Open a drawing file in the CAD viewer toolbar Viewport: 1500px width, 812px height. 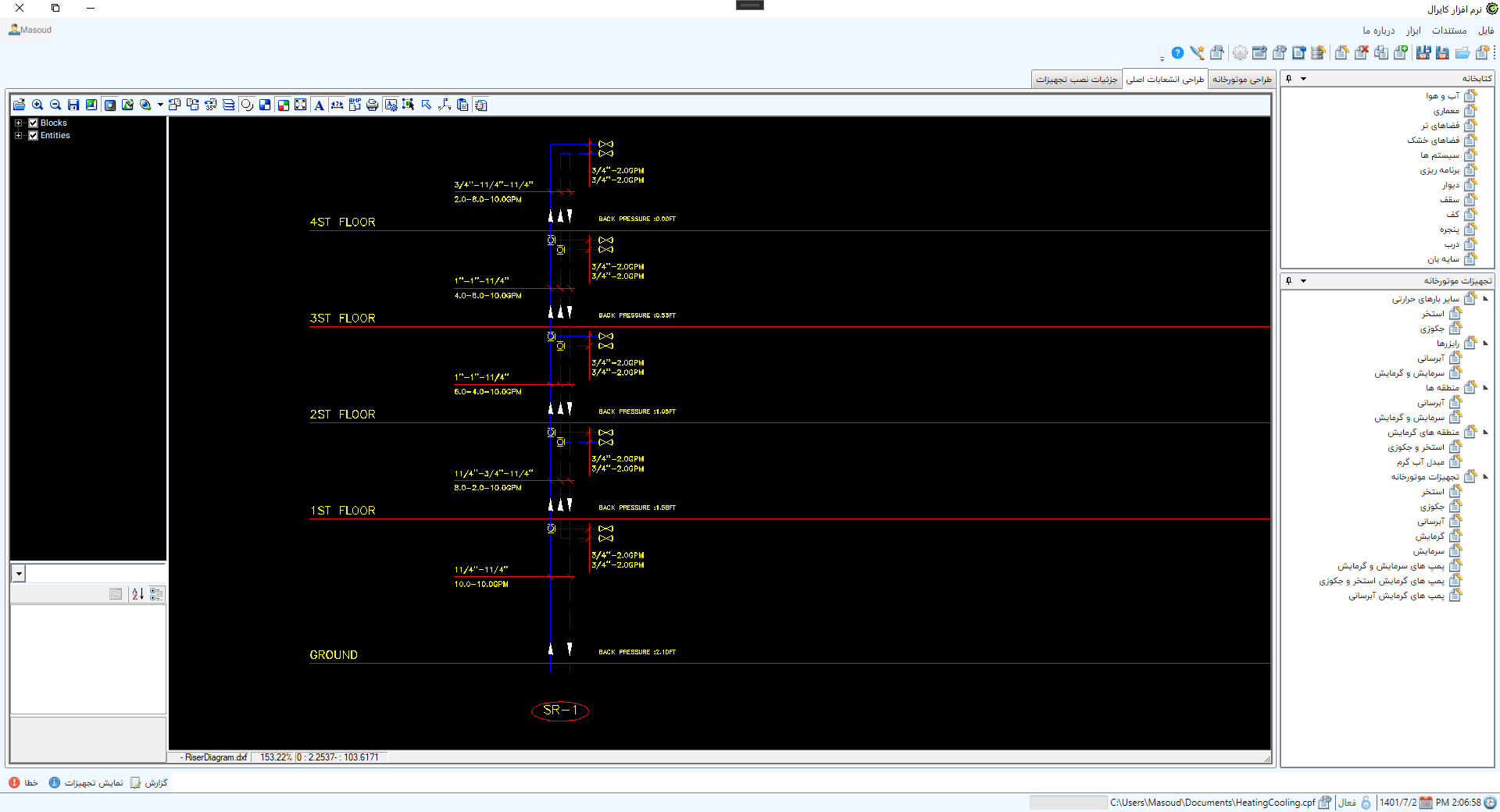point(20,105)
